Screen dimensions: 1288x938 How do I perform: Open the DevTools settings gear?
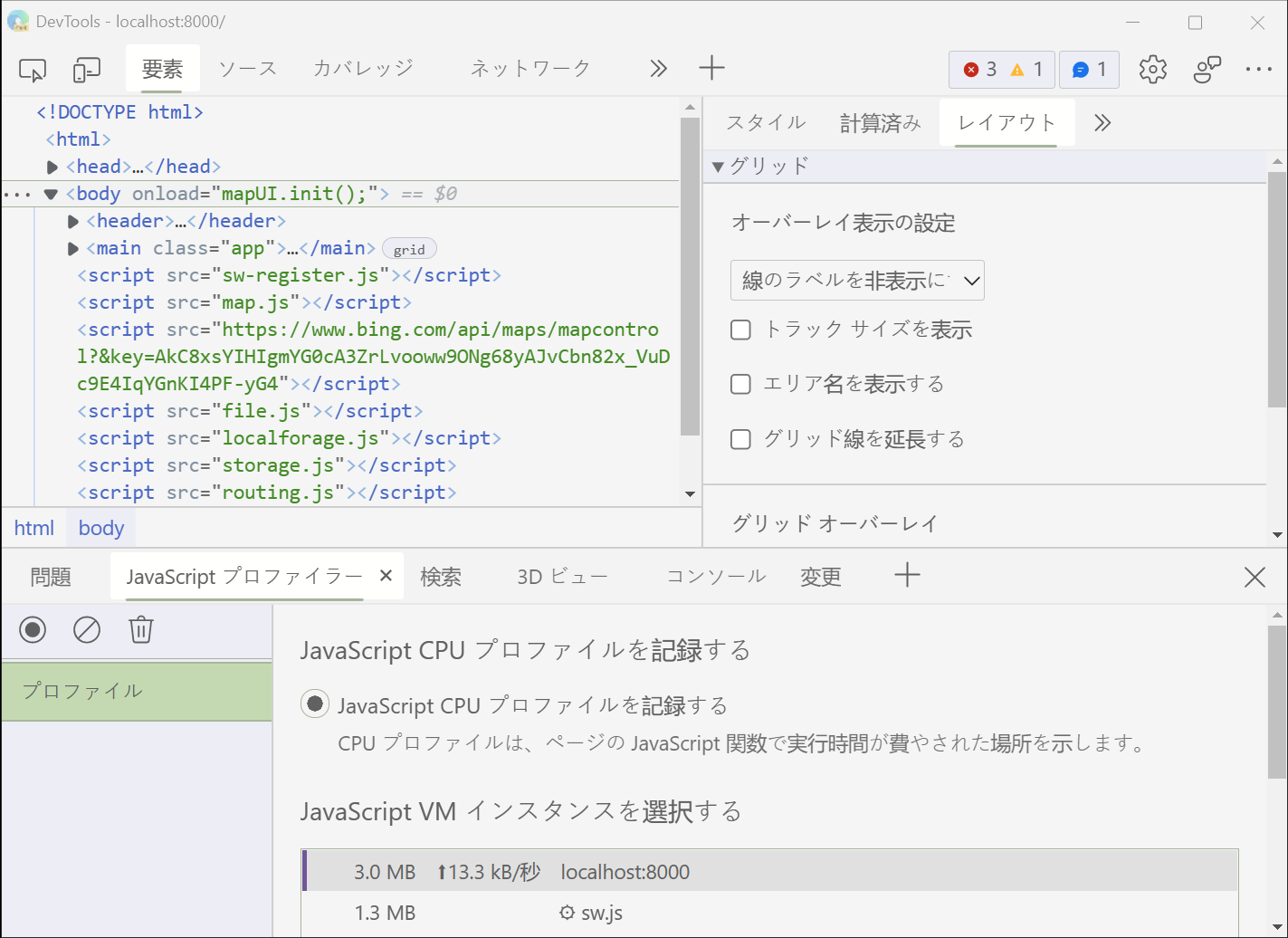tap(1152, 69)
